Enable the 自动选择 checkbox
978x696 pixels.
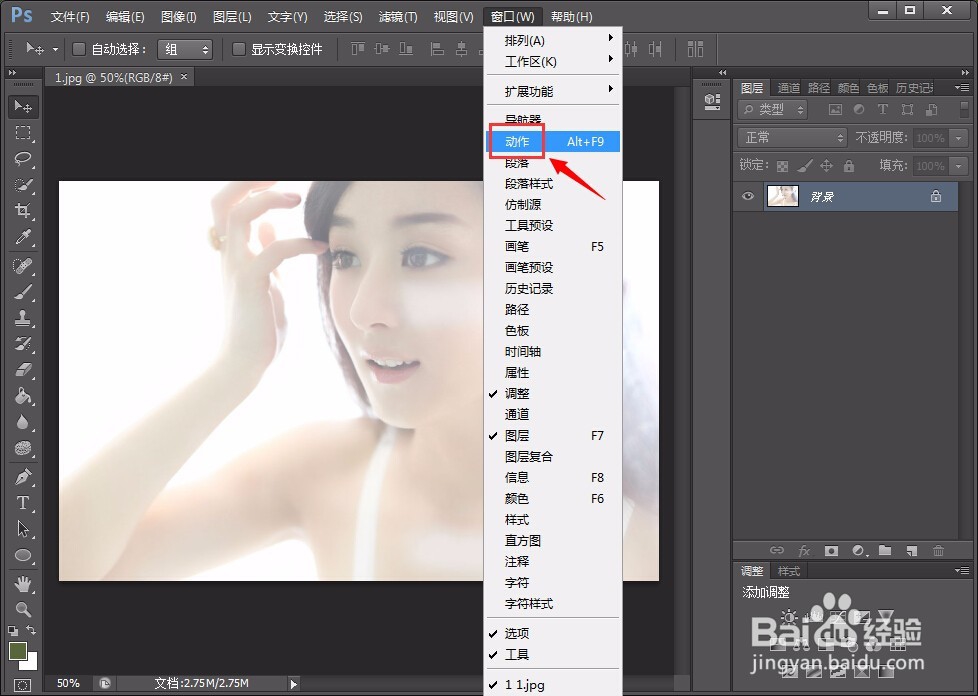click(x=79, y=49)
